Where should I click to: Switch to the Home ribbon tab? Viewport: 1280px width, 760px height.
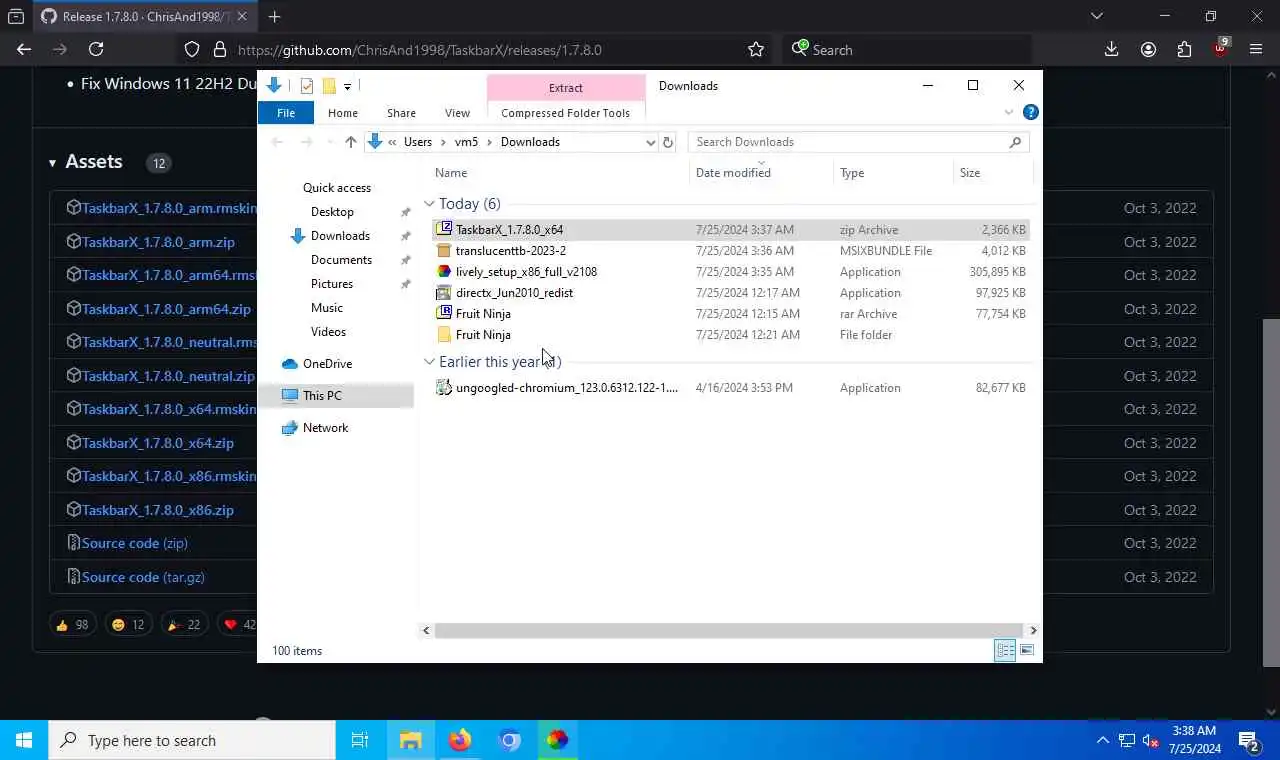point(343,113)
